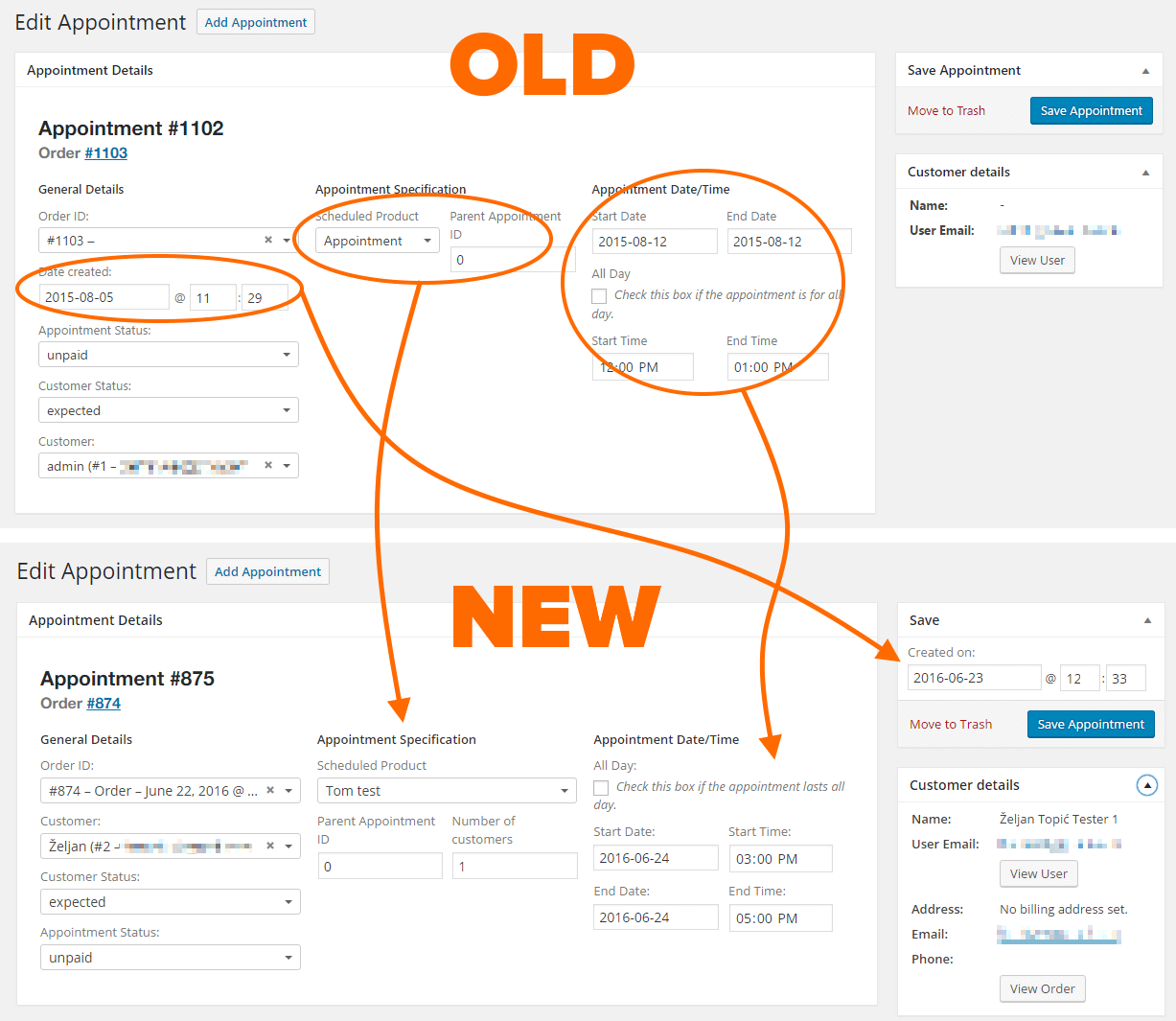
Task: Click the Appointment #1102 heading
Action: (131, 128)
